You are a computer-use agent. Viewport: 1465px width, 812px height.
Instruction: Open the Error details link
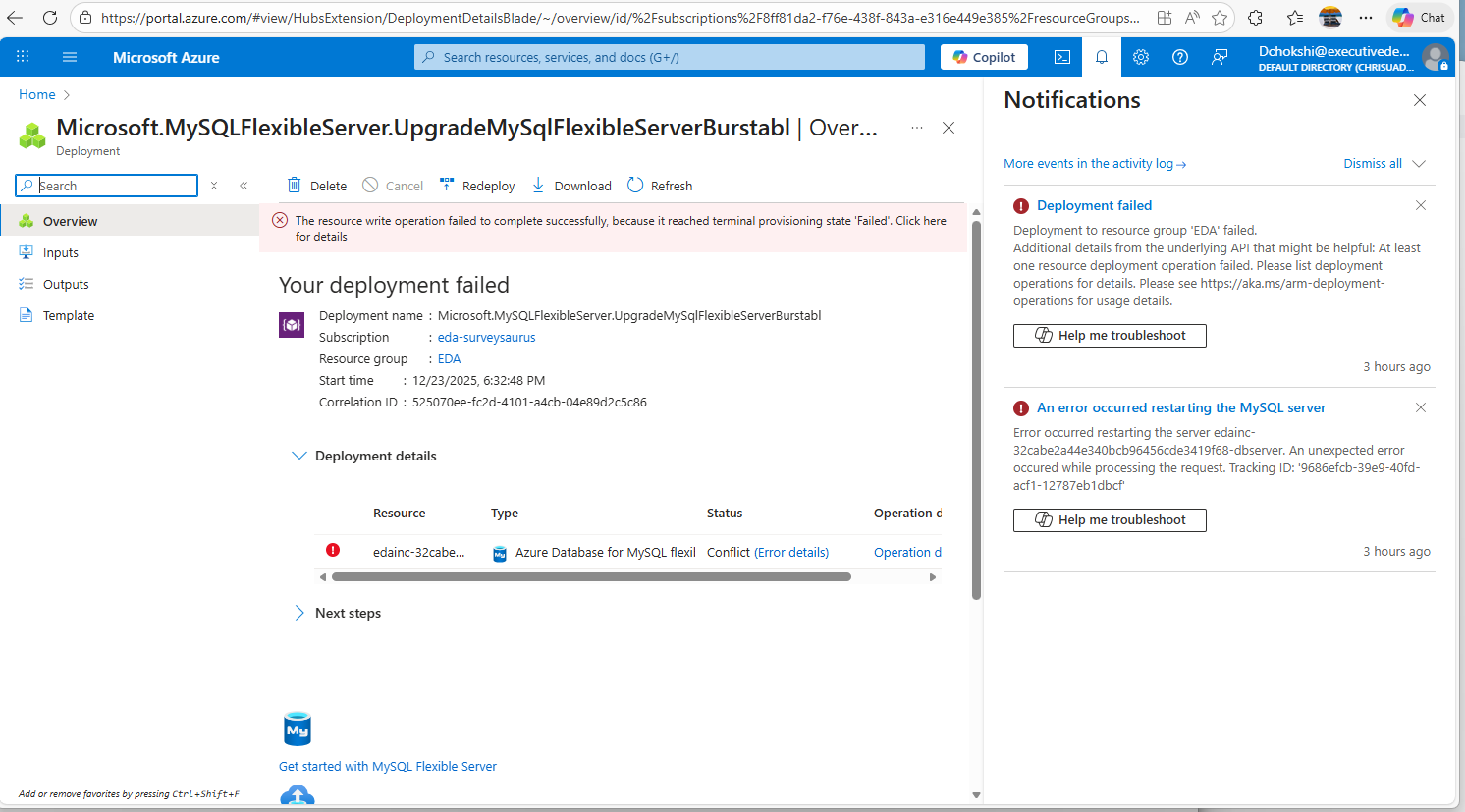791,553
